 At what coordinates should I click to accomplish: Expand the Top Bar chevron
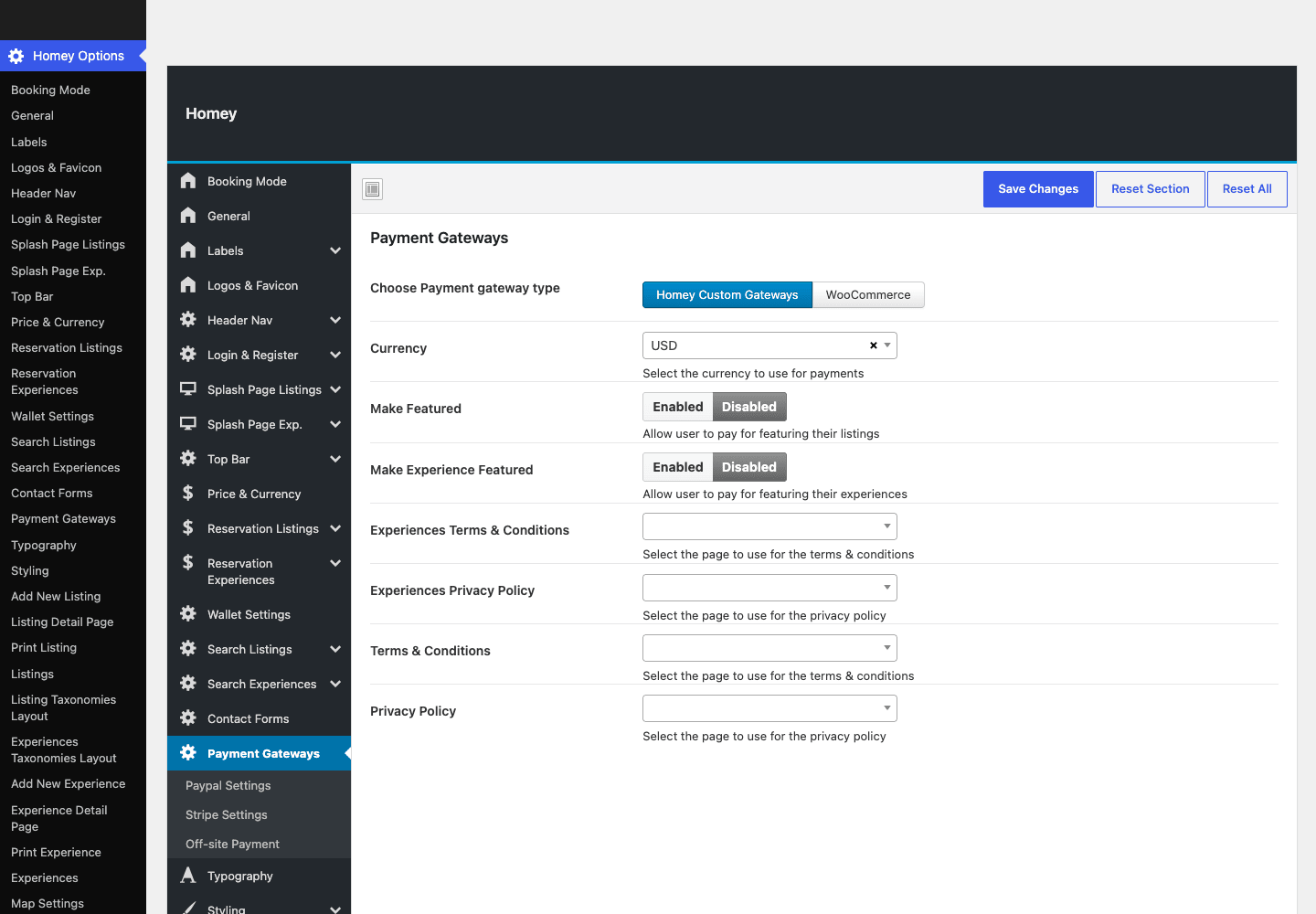tap(335, 459)
